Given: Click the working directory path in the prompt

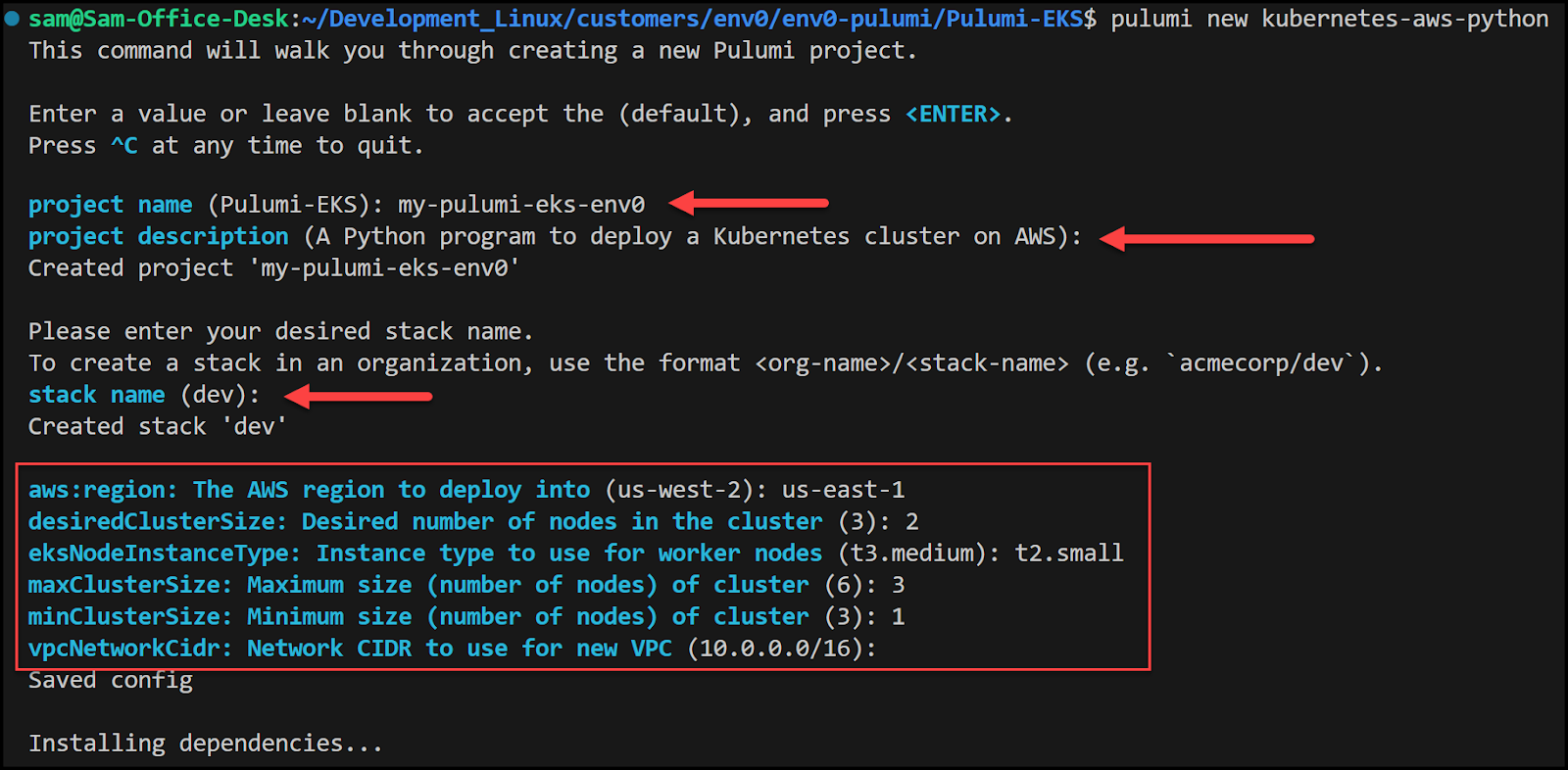Looking at the screenshot, I should coord(692,19).
